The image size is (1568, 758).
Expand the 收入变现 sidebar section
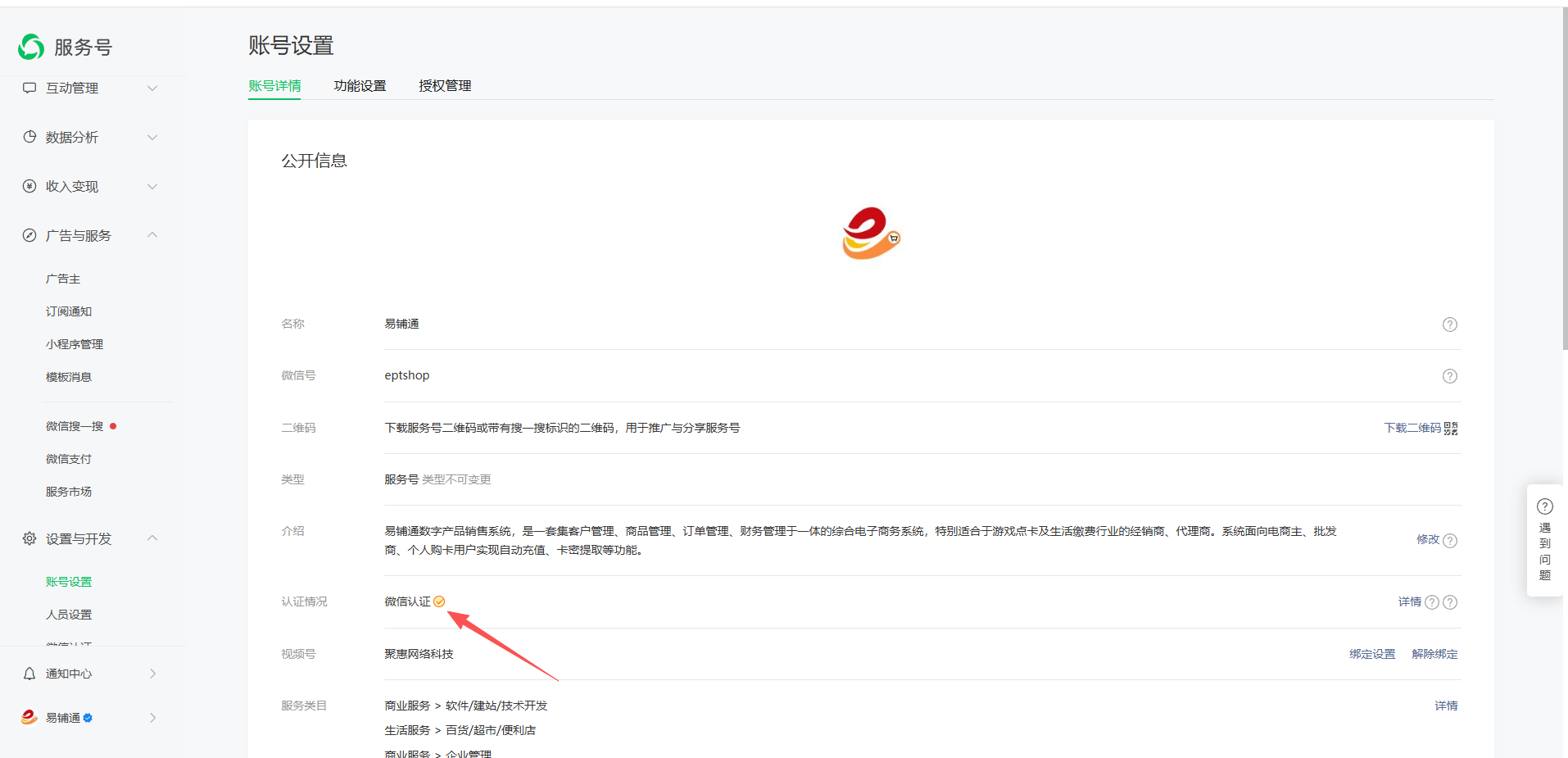click(x=152, y=186)
